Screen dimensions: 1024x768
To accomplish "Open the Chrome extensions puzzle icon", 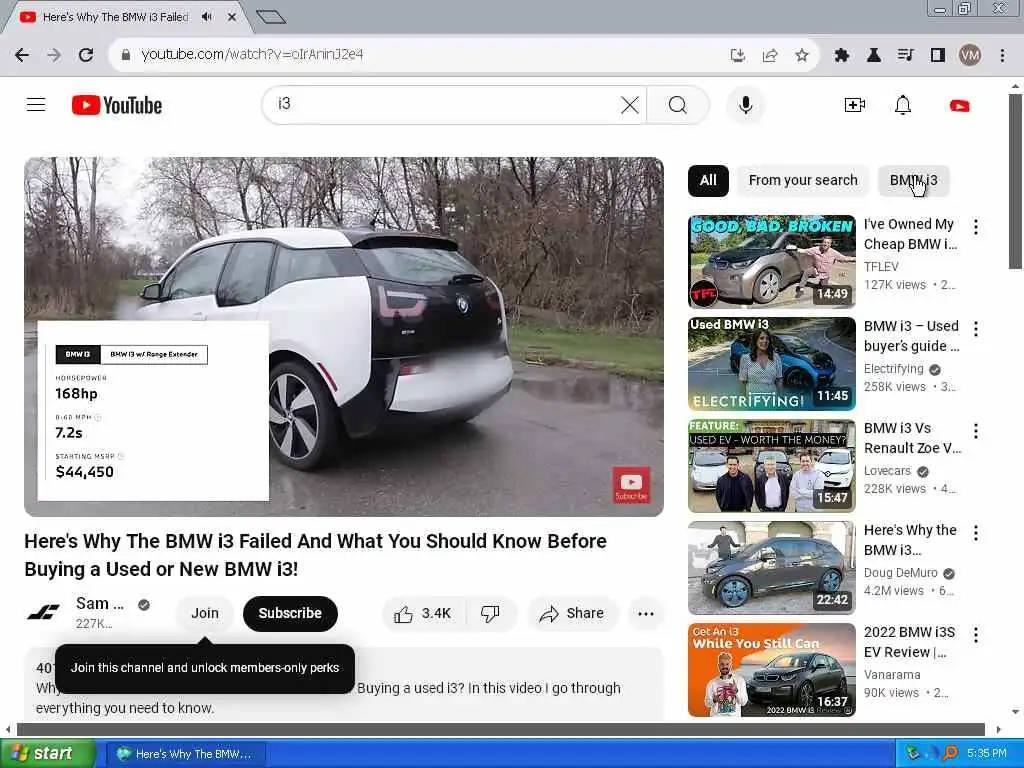I will (x=842, y=56).
